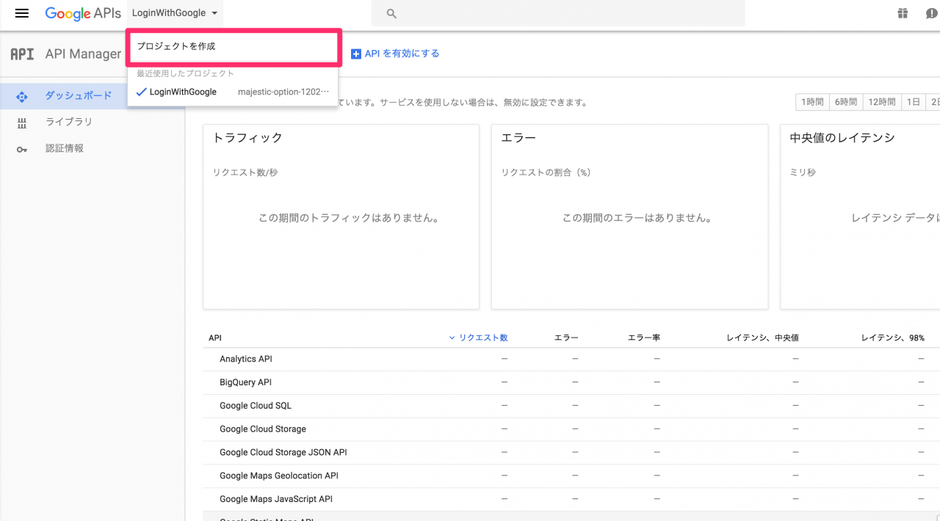Click the レイテンシ、中央値 column header
The width and height of the screenshot is (940, 521).
[x=763, y=338]
